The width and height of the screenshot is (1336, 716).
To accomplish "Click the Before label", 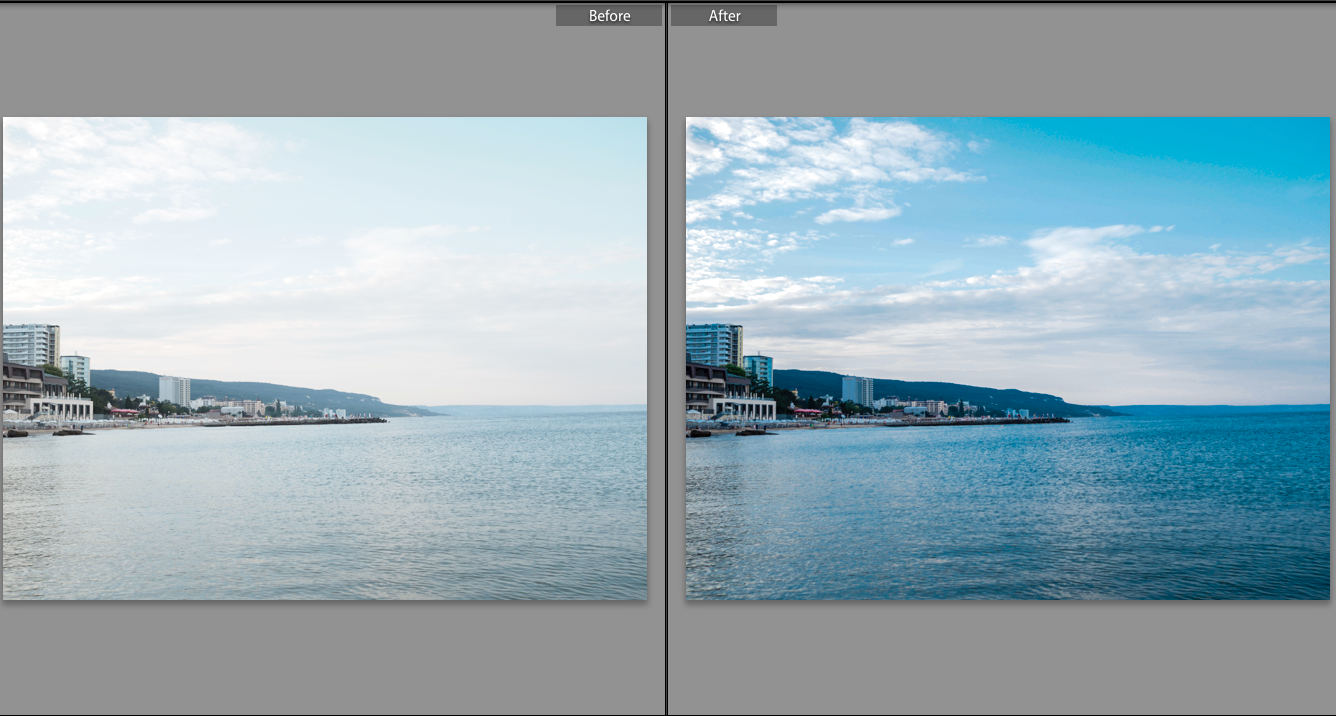I will pos(609,15).
